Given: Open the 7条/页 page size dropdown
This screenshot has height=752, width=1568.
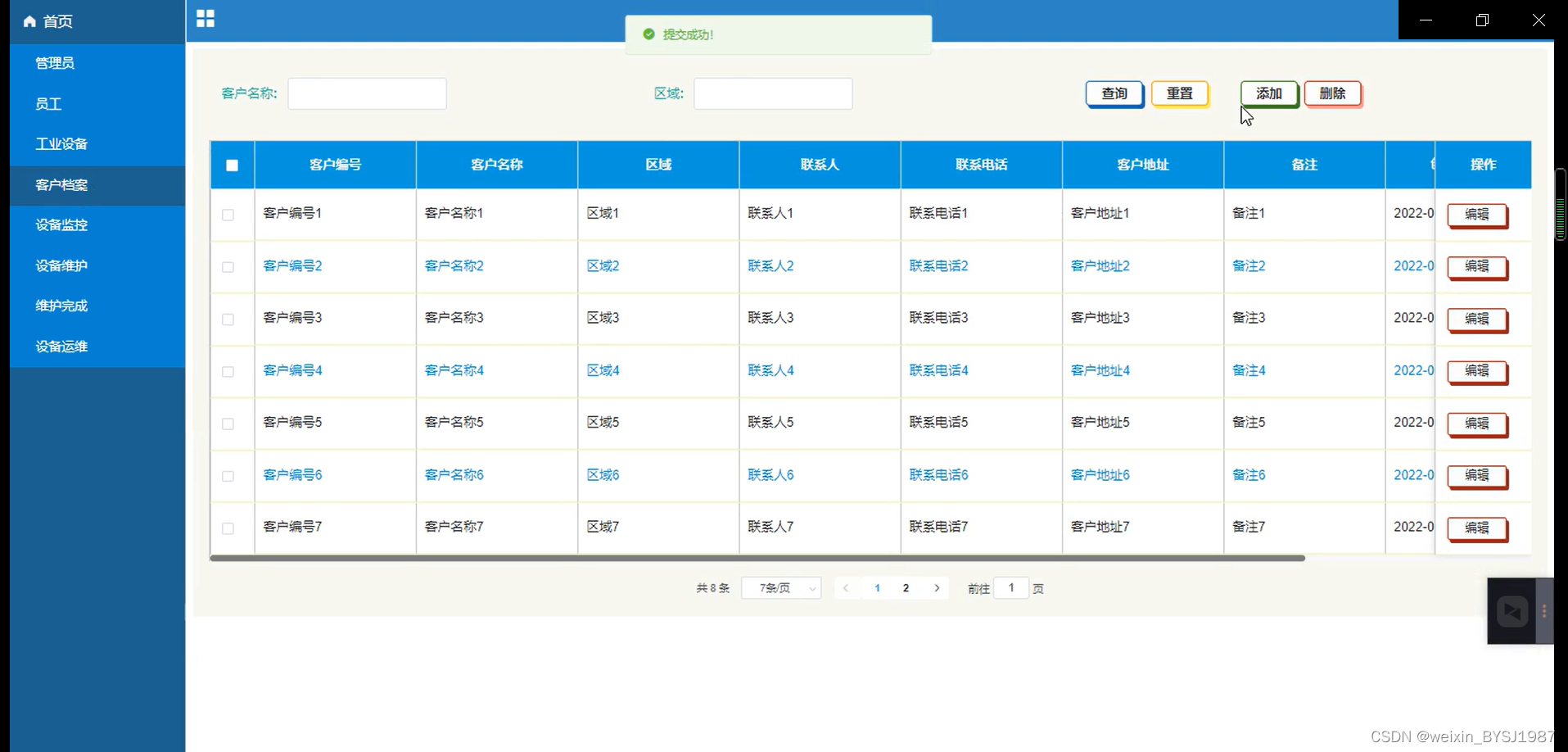Looking at the screenshot, I should coord(779,587).
